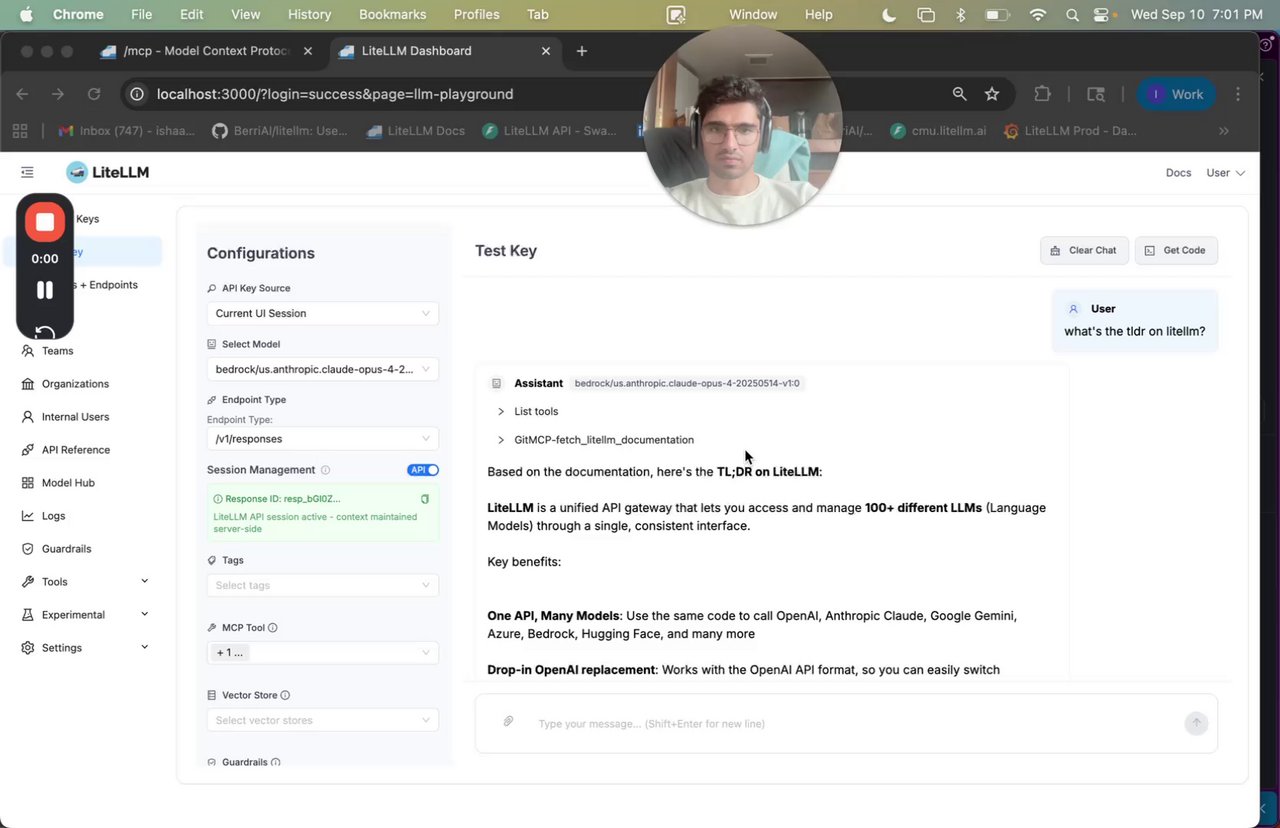Open cmu.litellm.ai bookmark
The width and height of the screenshot is (1280, 828).
tap(939, 131)
